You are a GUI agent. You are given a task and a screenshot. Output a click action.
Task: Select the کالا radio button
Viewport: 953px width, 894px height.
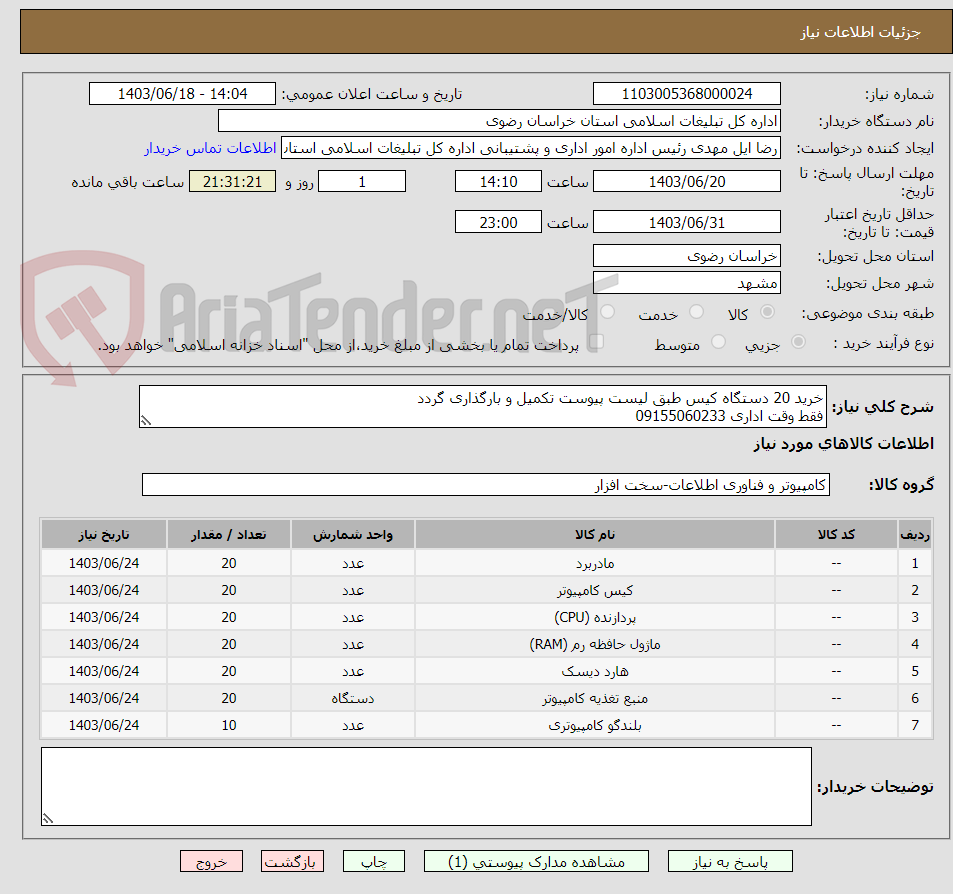click(x=768, y=312)
